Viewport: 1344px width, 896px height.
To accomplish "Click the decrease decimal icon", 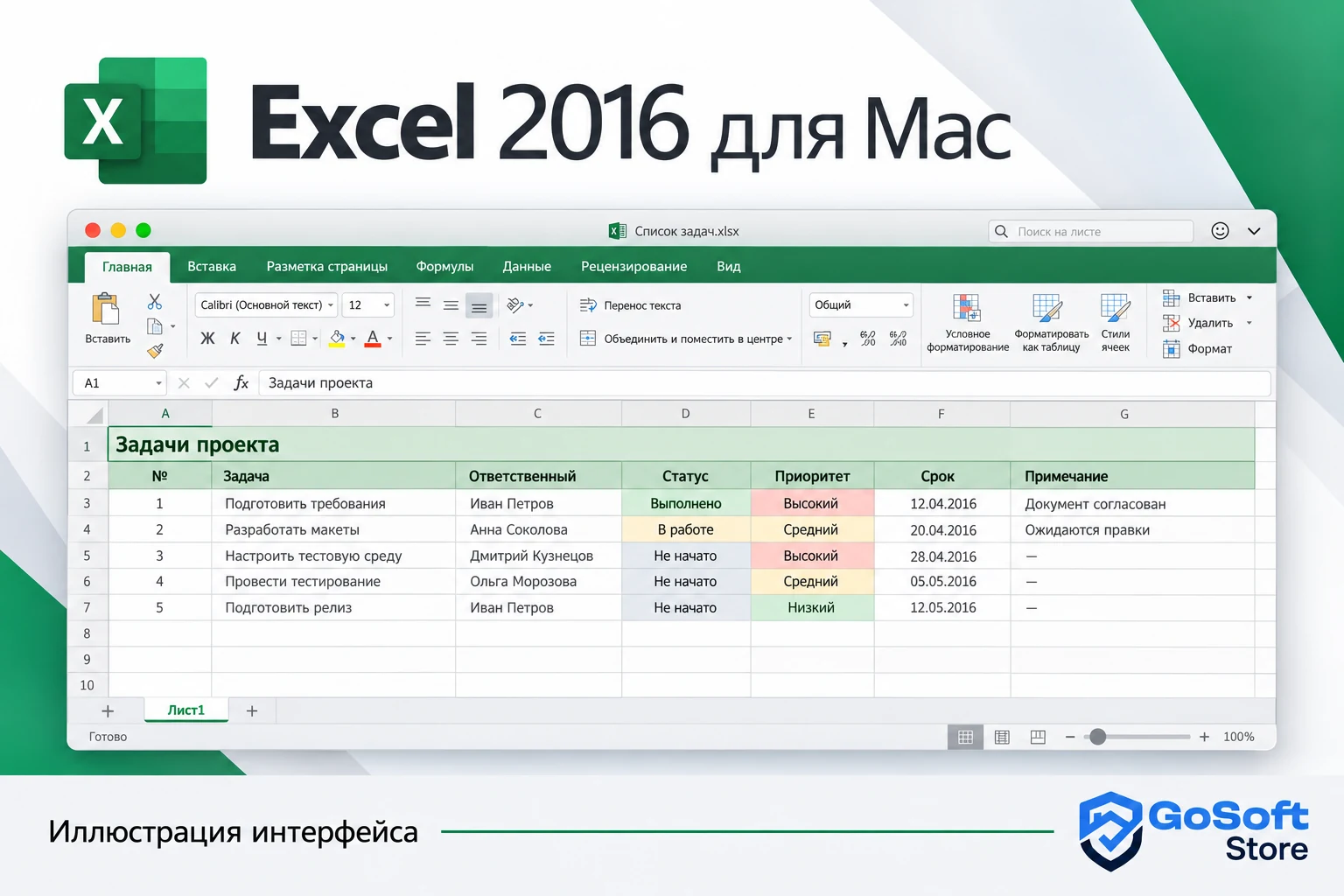I will 898,339.
